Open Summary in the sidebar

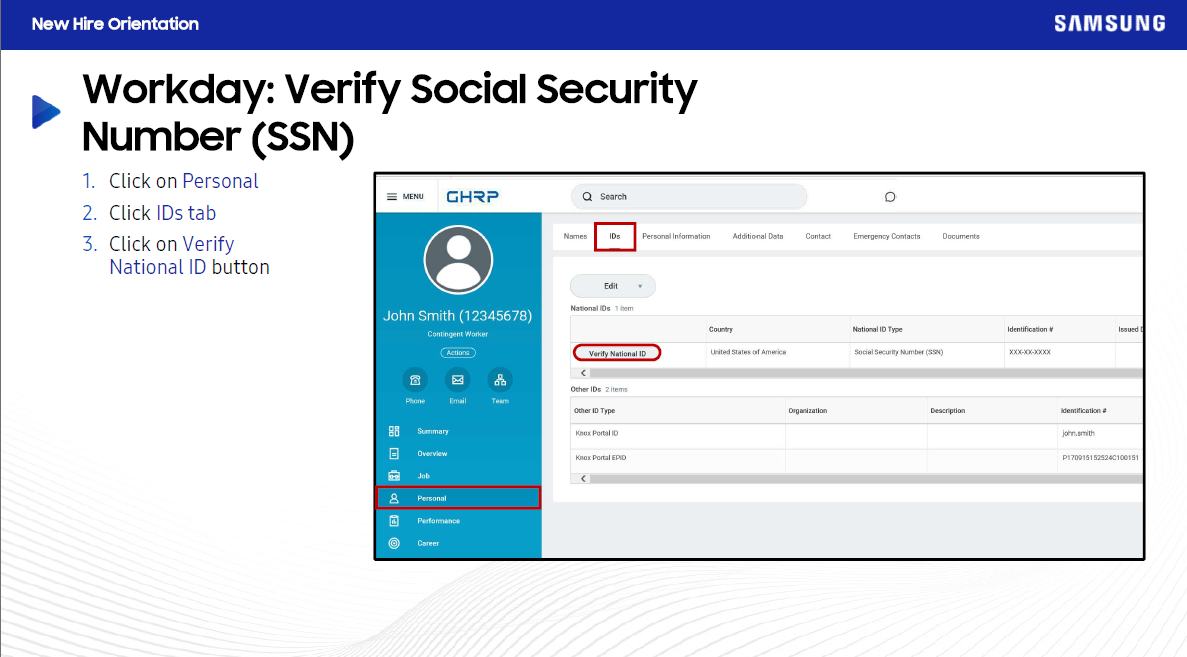[432, 431]
